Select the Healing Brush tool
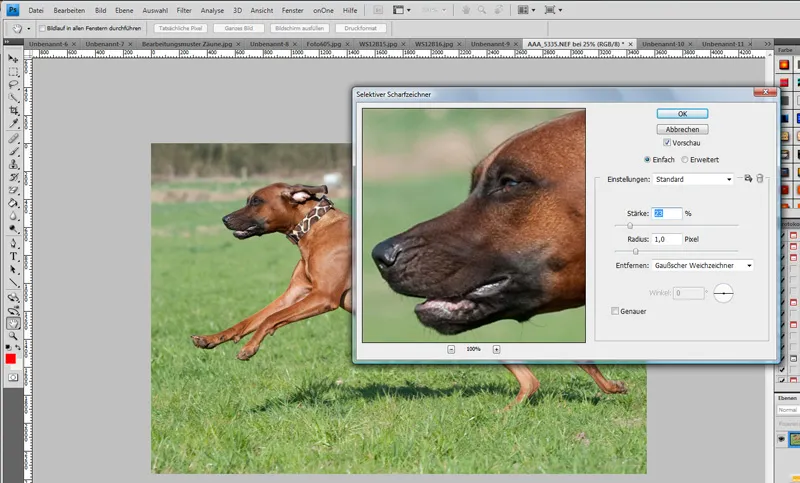Image resolution: width=800 pixels, height=483 pixels. pyautogui.click(x=13, y=139)
